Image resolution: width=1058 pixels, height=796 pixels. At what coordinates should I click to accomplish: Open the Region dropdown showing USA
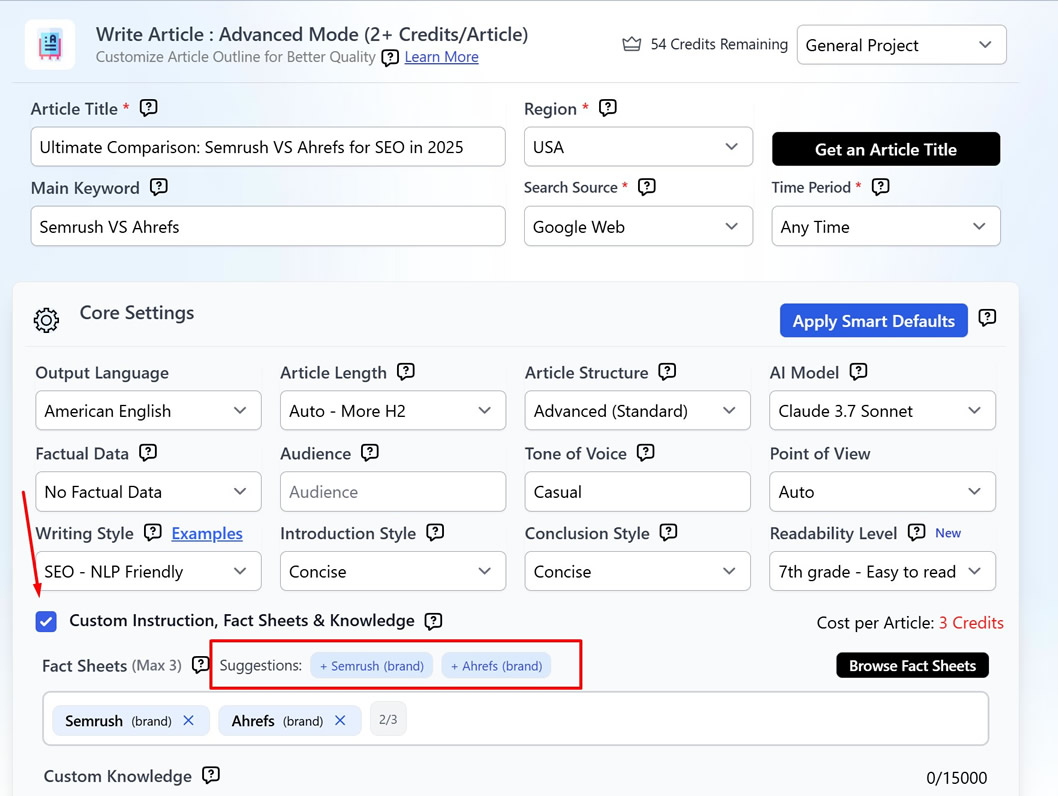pos(638,146)
